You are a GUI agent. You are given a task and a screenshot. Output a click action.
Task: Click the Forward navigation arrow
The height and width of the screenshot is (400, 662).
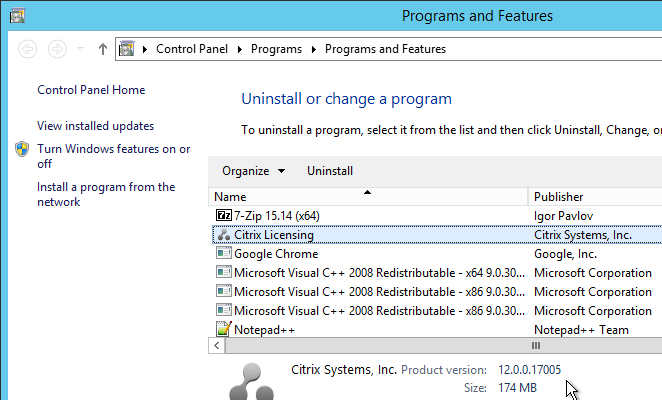(57, 49)
